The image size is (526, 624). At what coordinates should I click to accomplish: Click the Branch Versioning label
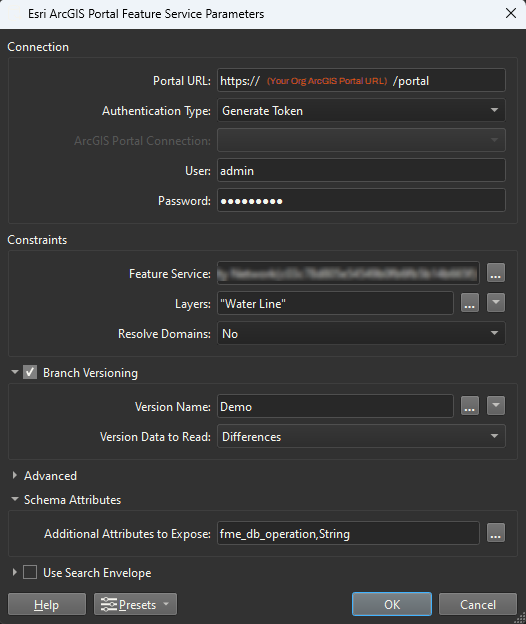pyautogui.click(x=90, y=372)
